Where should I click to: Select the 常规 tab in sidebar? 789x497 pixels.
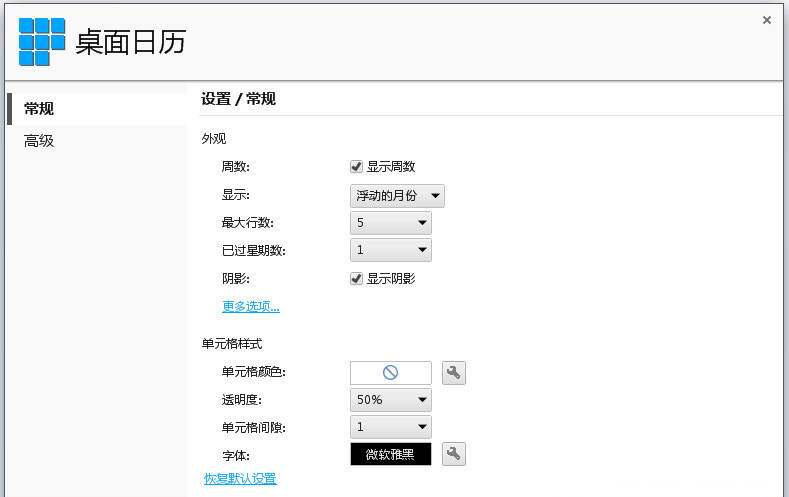tap(40, 109)
